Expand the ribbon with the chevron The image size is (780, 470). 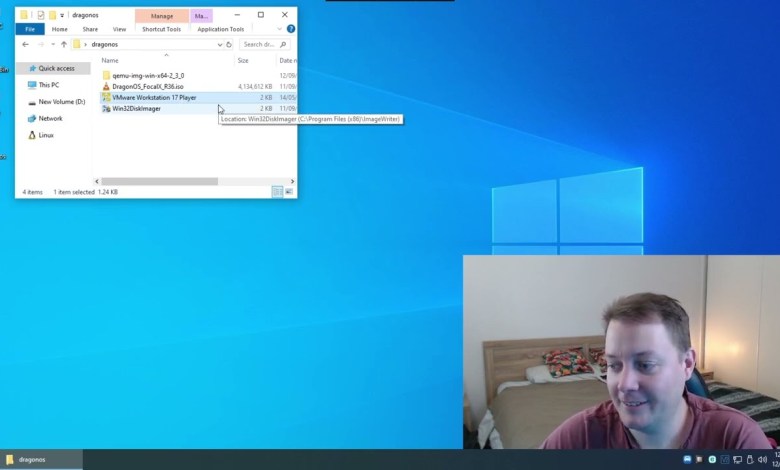coord(279,29)
